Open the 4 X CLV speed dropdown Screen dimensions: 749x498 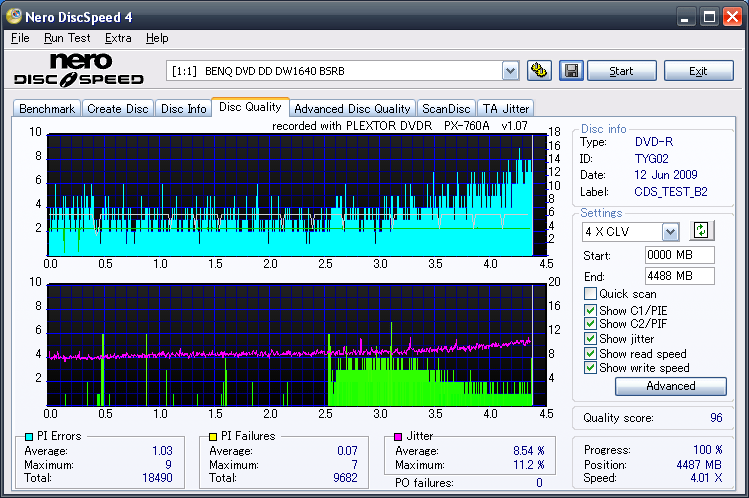point(669,231)
